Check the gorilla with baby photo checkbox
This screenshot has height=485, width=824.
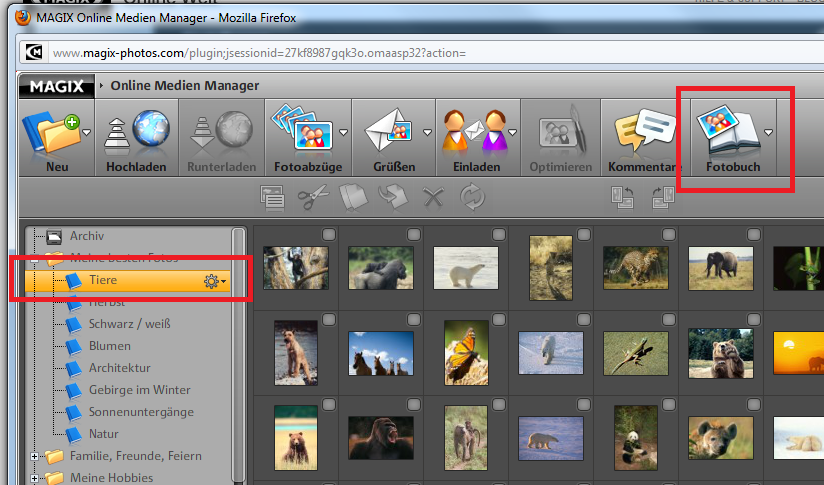(x=414, y=234)
